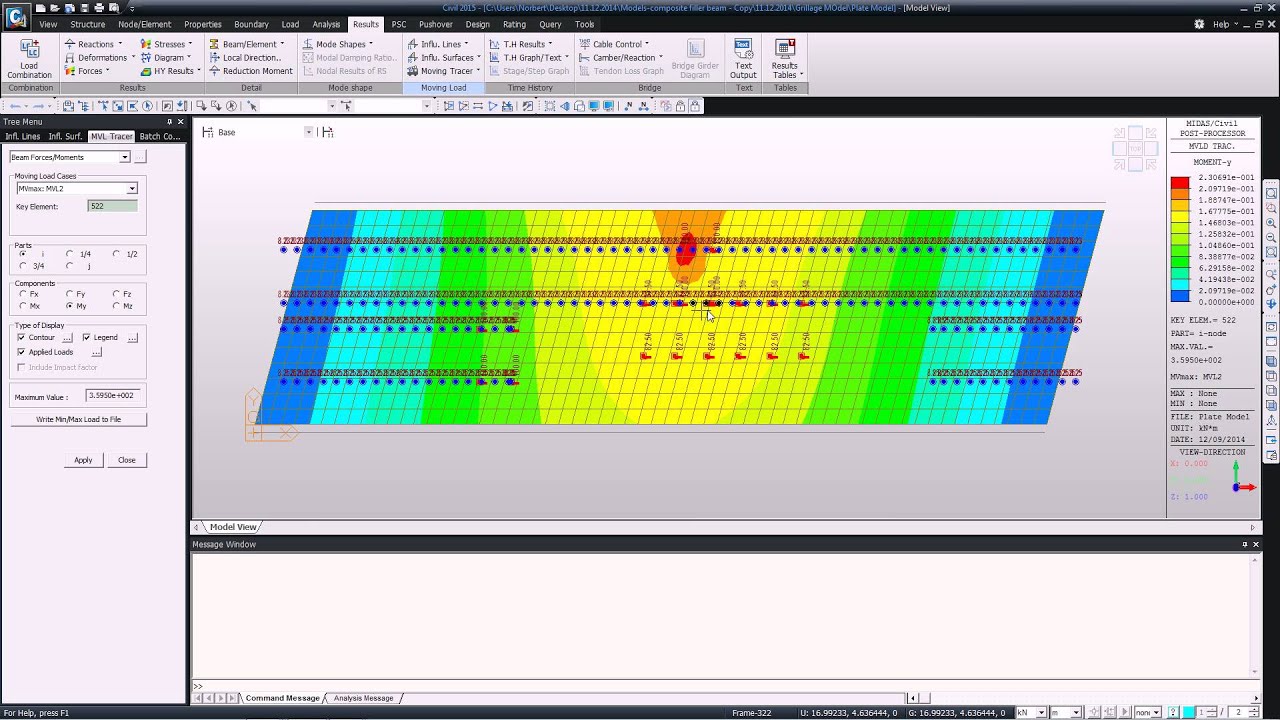Click the Text Output icon
Viewport: 1280px width, 720px height.
pyautogui.click(x=743, y=59)
